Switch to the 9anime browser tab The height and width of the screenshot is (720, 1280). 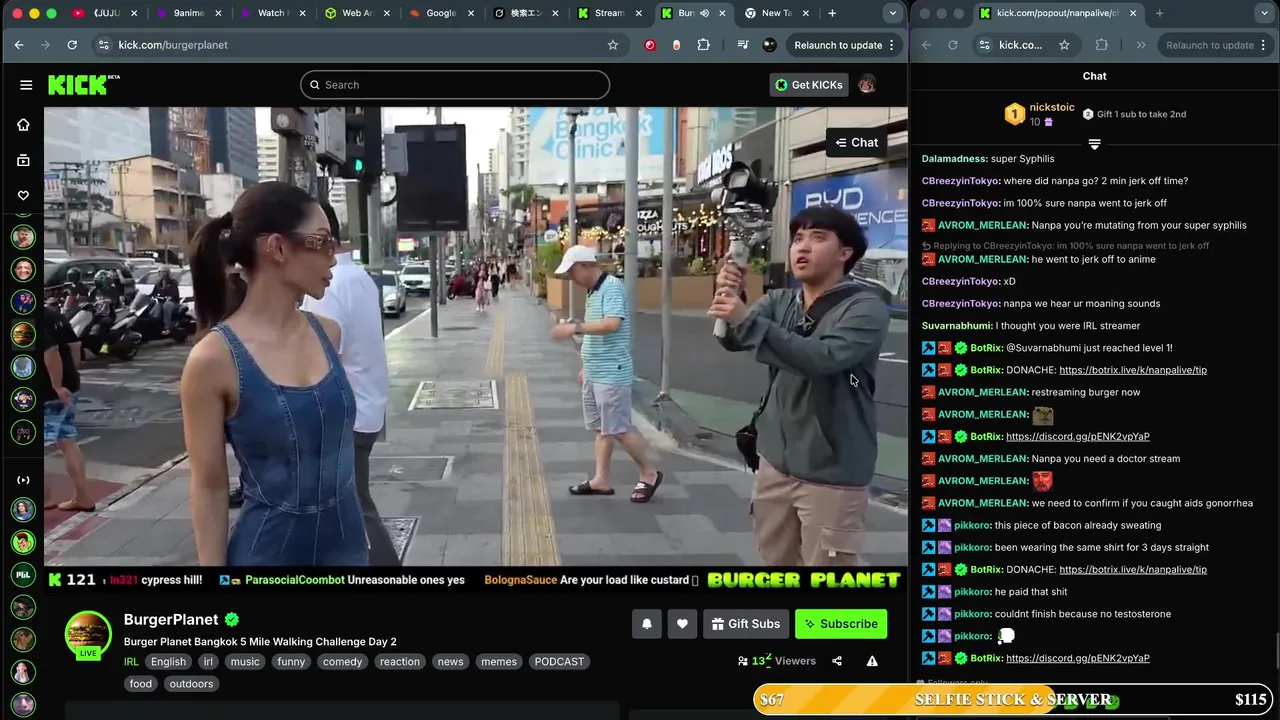[x=189, y=13]
